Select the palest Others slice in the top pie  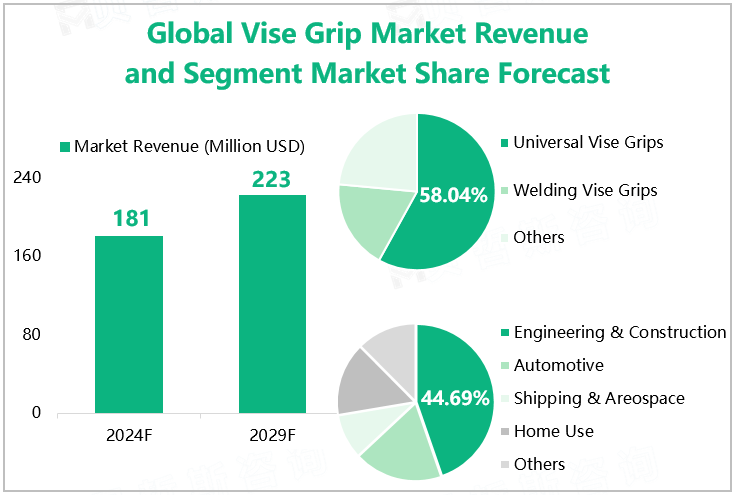tap(383, 155)
